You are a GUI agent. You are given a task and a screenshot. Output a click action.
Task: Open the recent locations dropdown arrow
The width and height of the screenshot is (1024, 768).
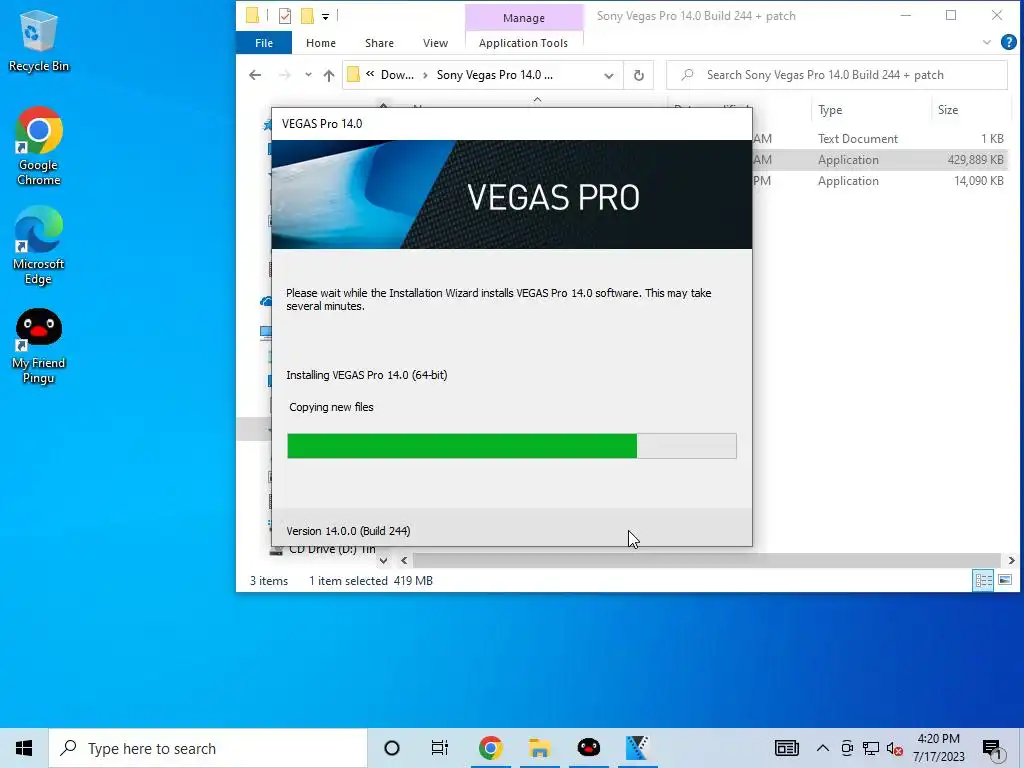308,75
